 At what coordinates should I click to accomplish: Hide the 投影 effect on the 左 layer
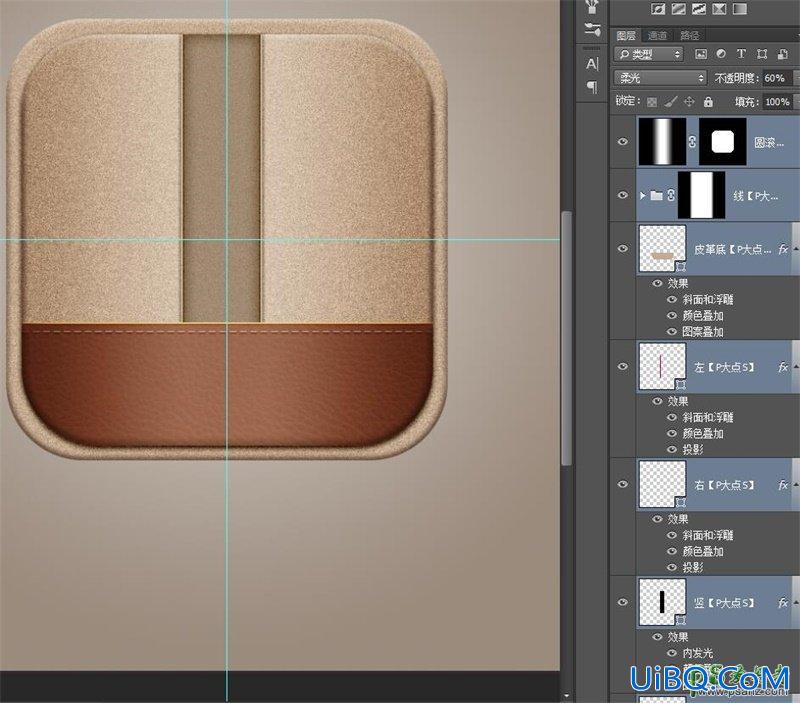pyautogui.click(x=672, y=449)
